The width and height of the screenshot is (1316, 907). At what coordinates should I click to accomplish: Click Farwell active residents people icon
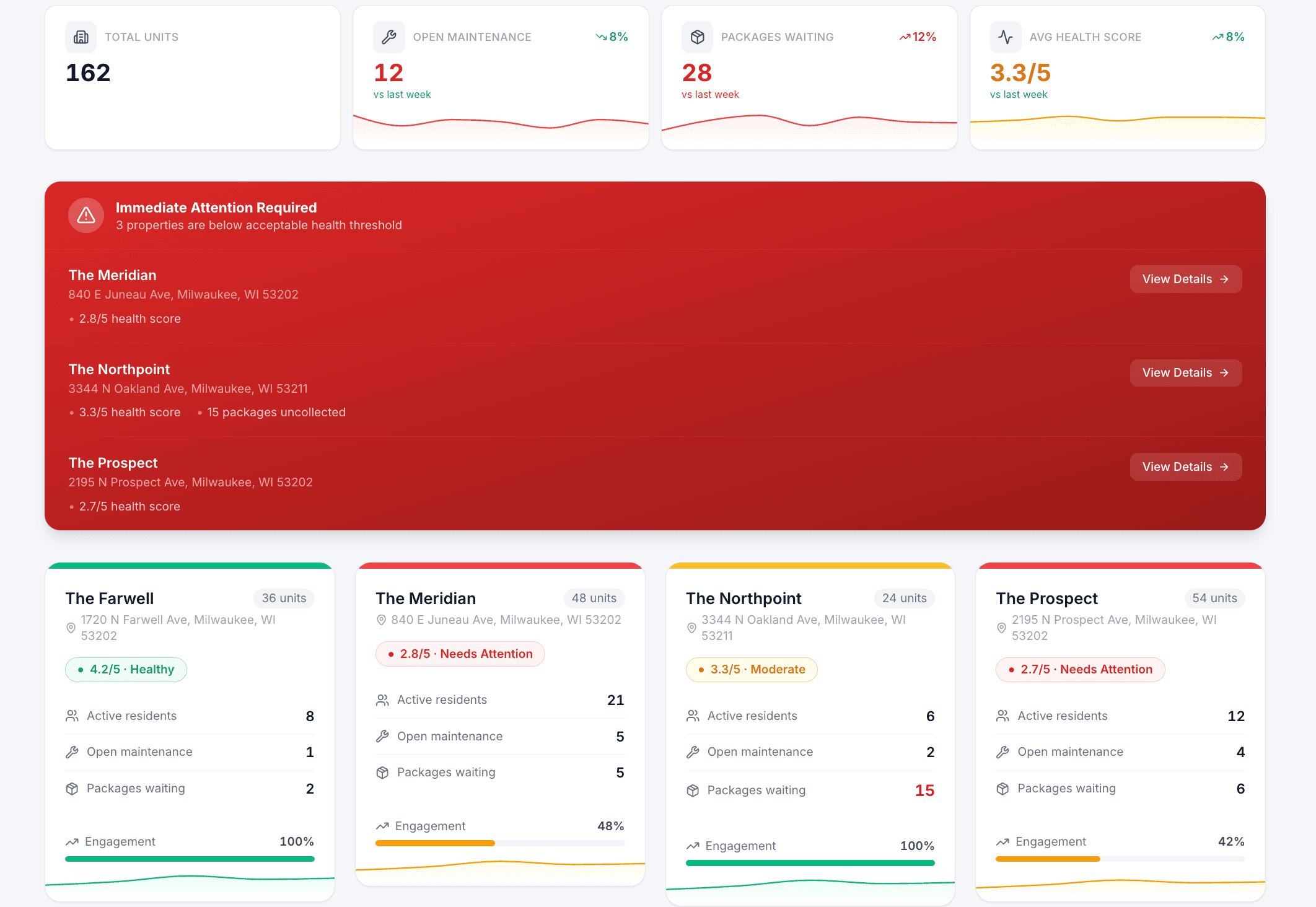pos(72,716)
